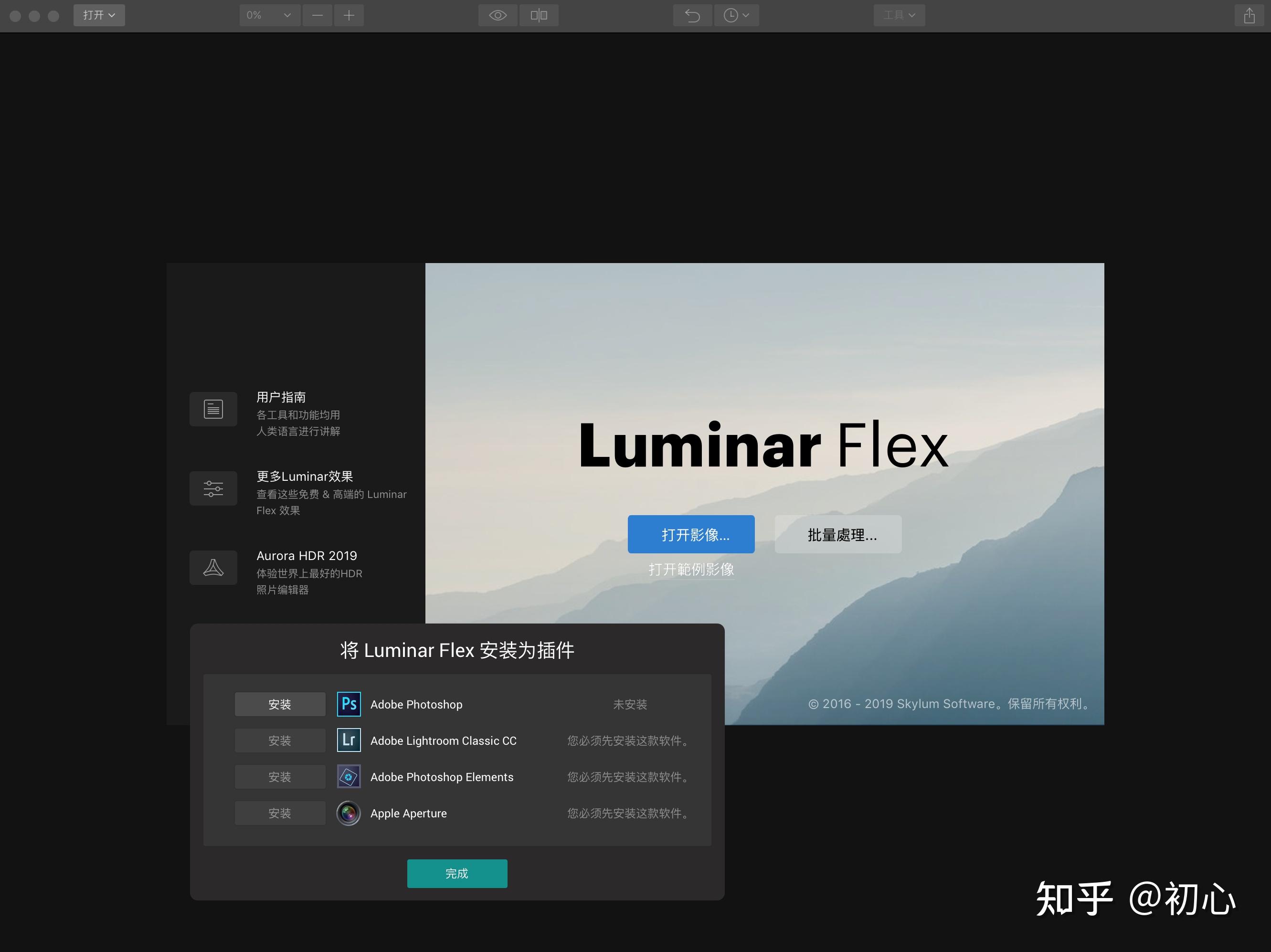Click the 打开影像... button
1271x952 pixels.
click(x=691, y=534)
